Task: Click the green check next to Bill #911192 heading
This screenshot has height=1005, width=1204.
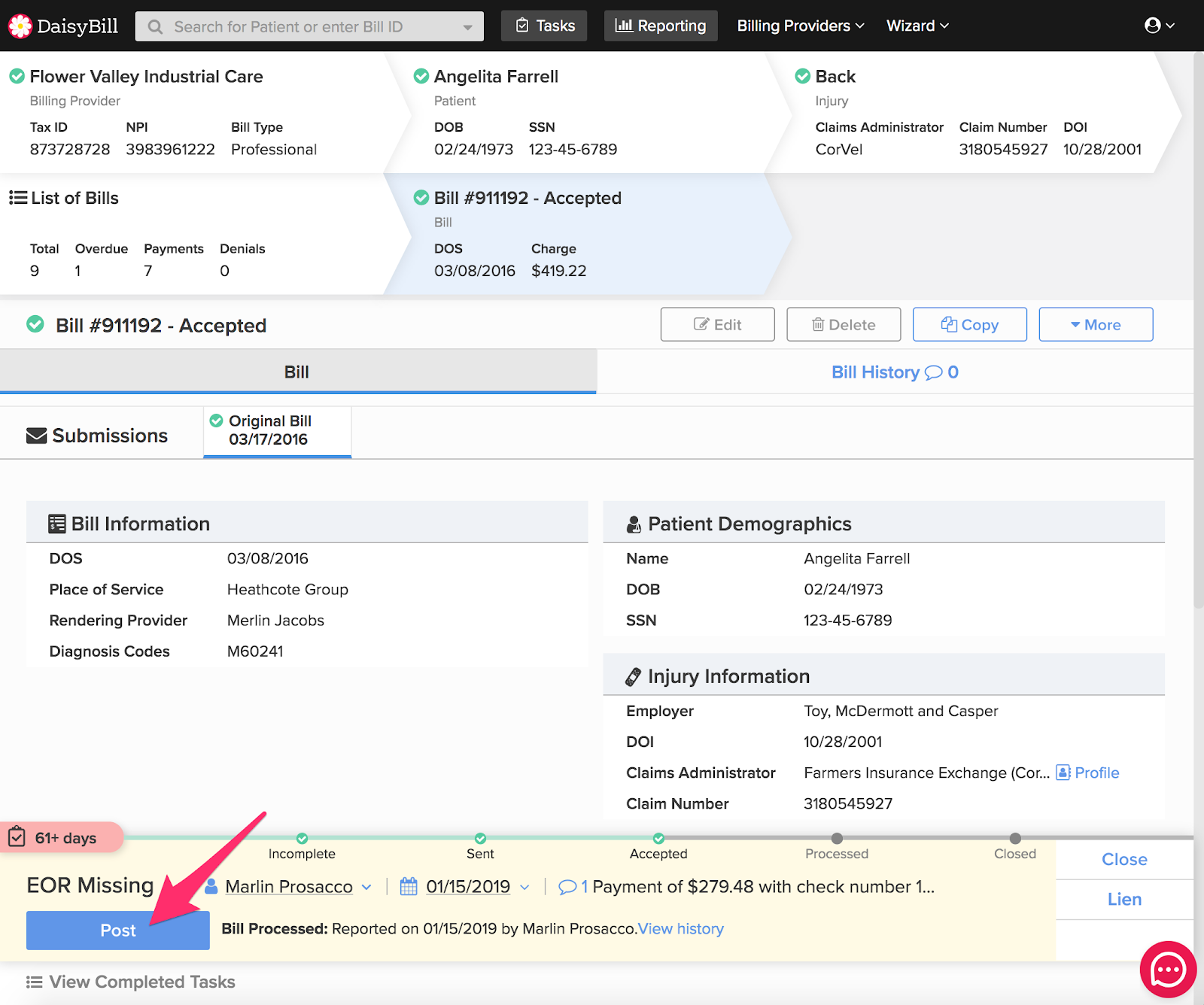Action: click(35, 324)
